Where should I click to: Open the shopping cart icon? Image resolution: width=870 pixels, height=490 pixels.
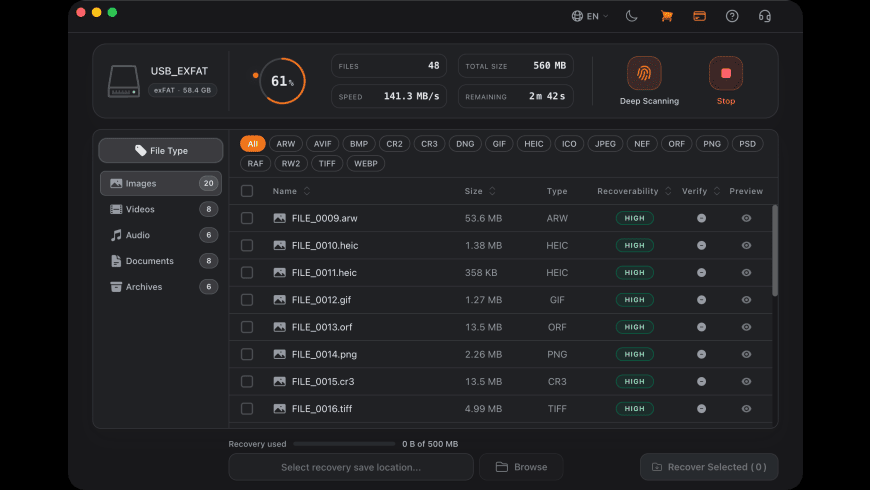(x=666, y=16)
